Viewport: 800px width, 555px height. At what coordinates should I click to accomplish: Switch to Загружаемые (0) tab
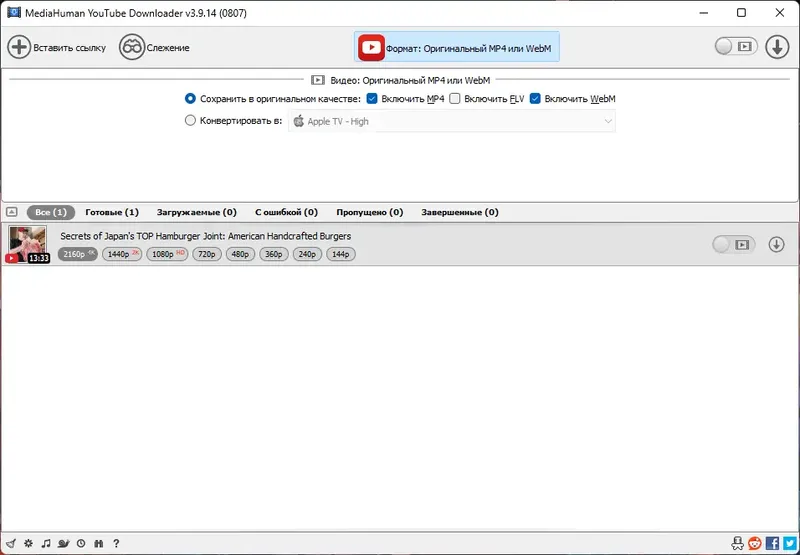[196, 212]
